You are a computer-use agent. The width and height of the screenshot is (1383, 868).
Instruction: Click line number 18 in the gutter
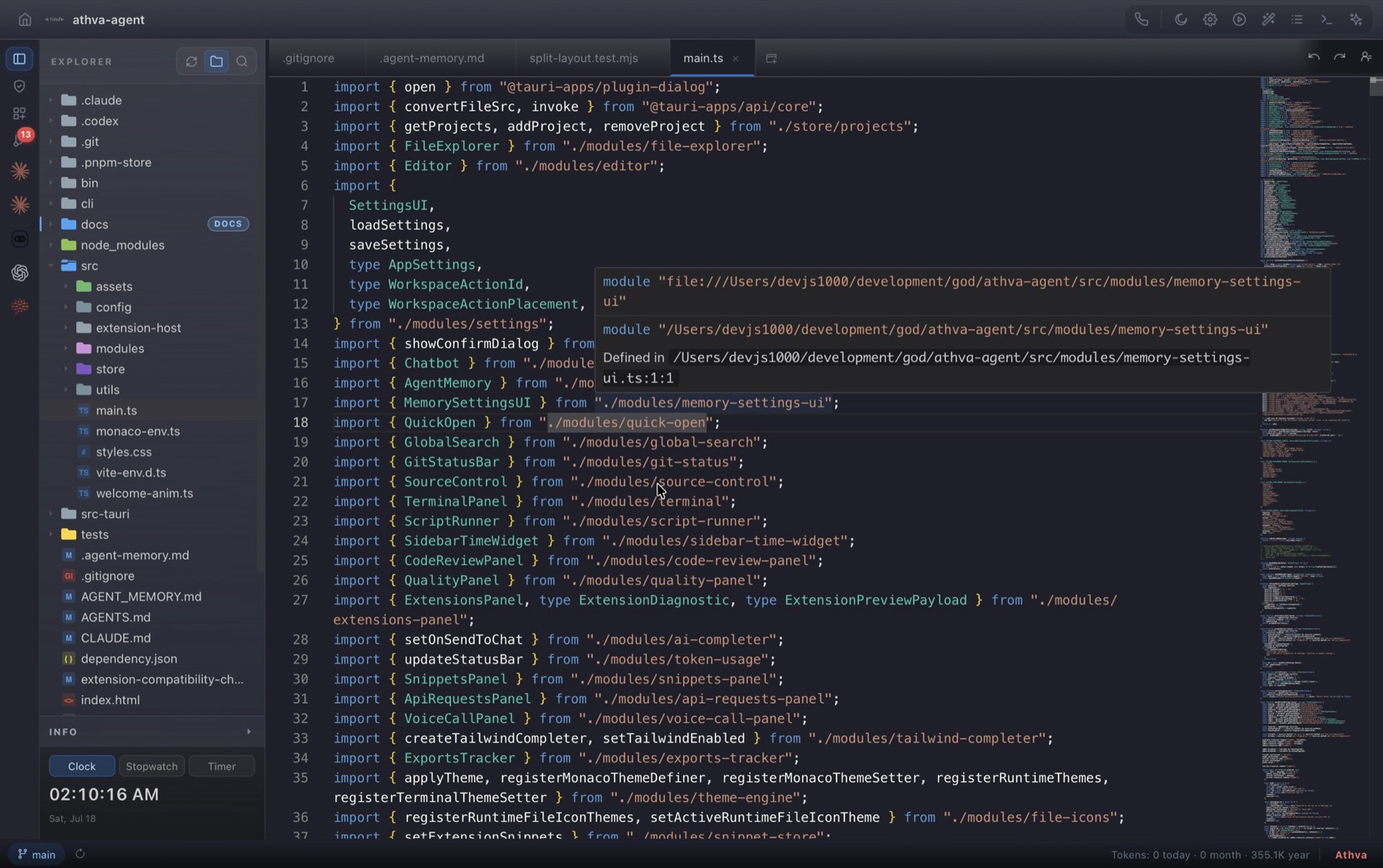click(x=300, y=422)
